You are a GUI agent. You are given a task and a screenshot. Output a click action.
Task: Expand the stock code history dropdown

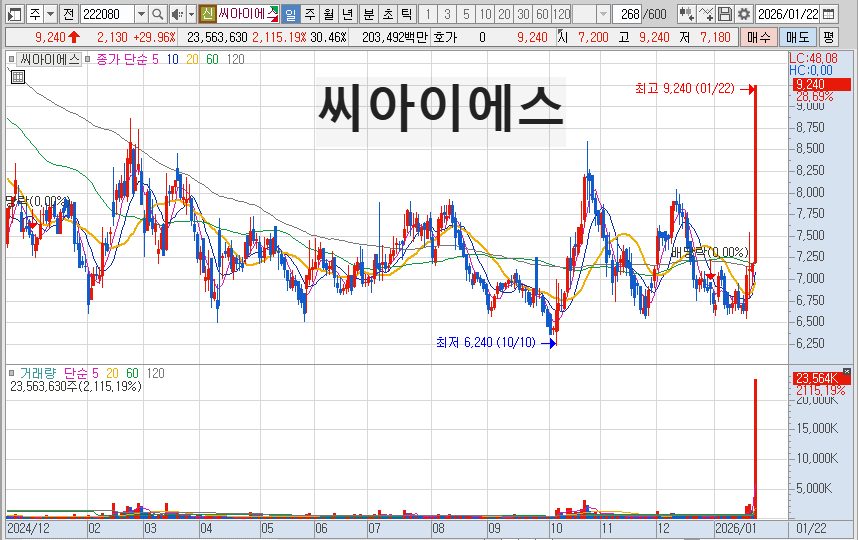coord(141,14)
